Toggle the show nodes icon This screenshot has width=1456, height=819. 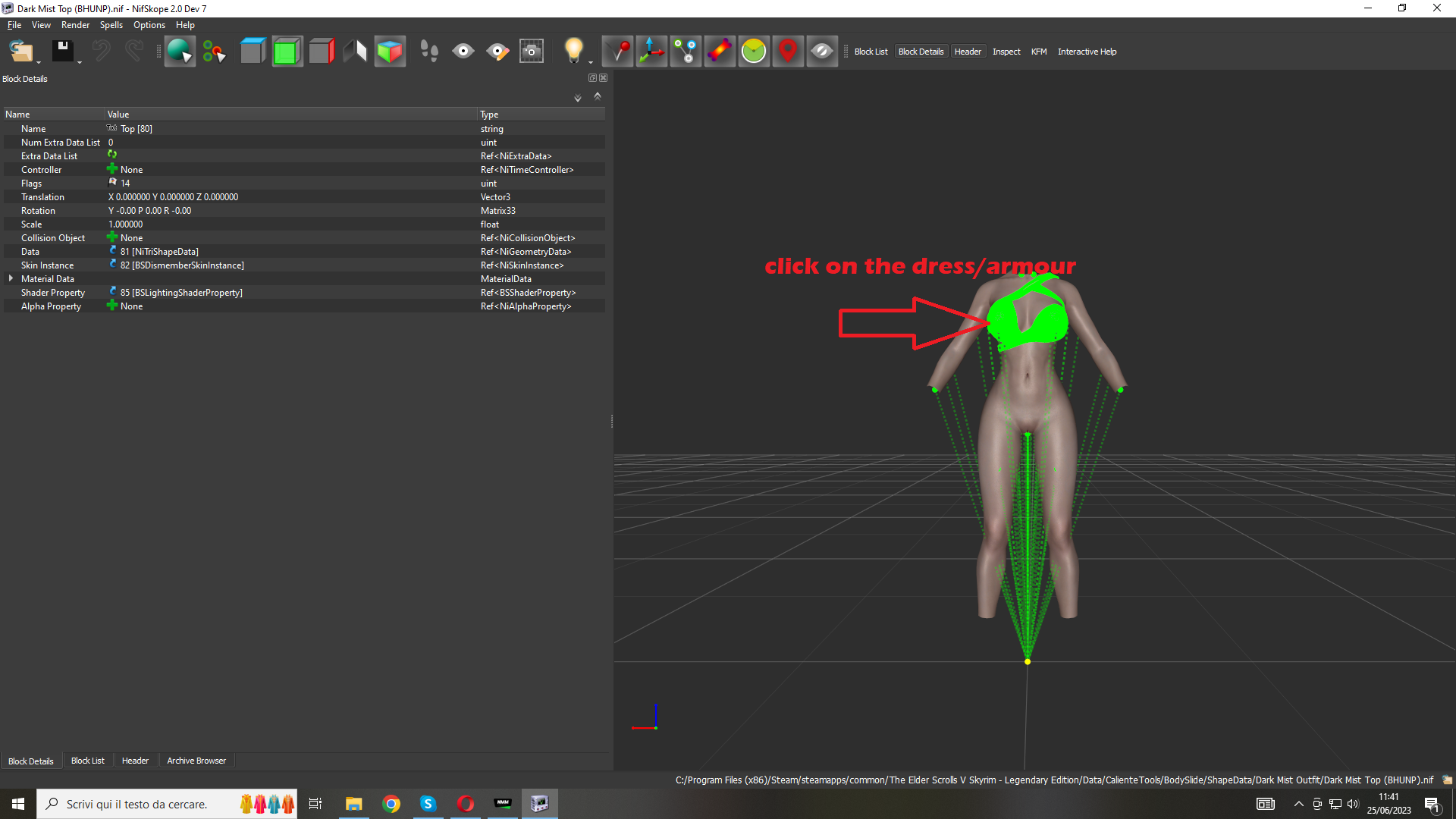pos(686,51)
